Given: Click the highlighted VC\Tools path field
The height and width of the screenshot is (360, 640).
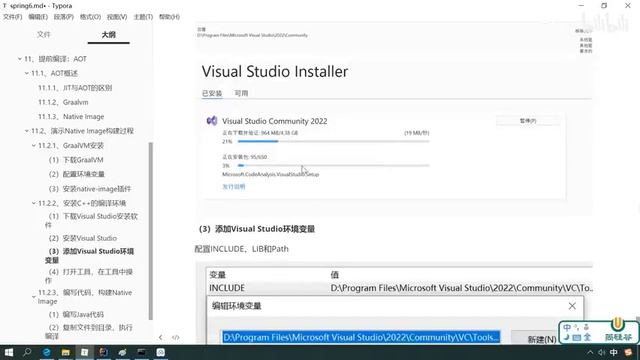Looking at the screenshot, I should click(361, 337).
